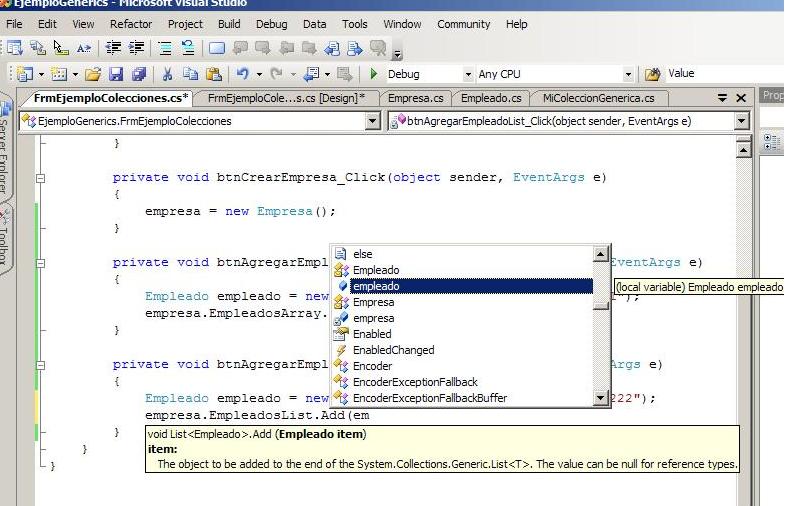
Task: Decrease line indent in text editor toolbar
Action: pos(113,48)
